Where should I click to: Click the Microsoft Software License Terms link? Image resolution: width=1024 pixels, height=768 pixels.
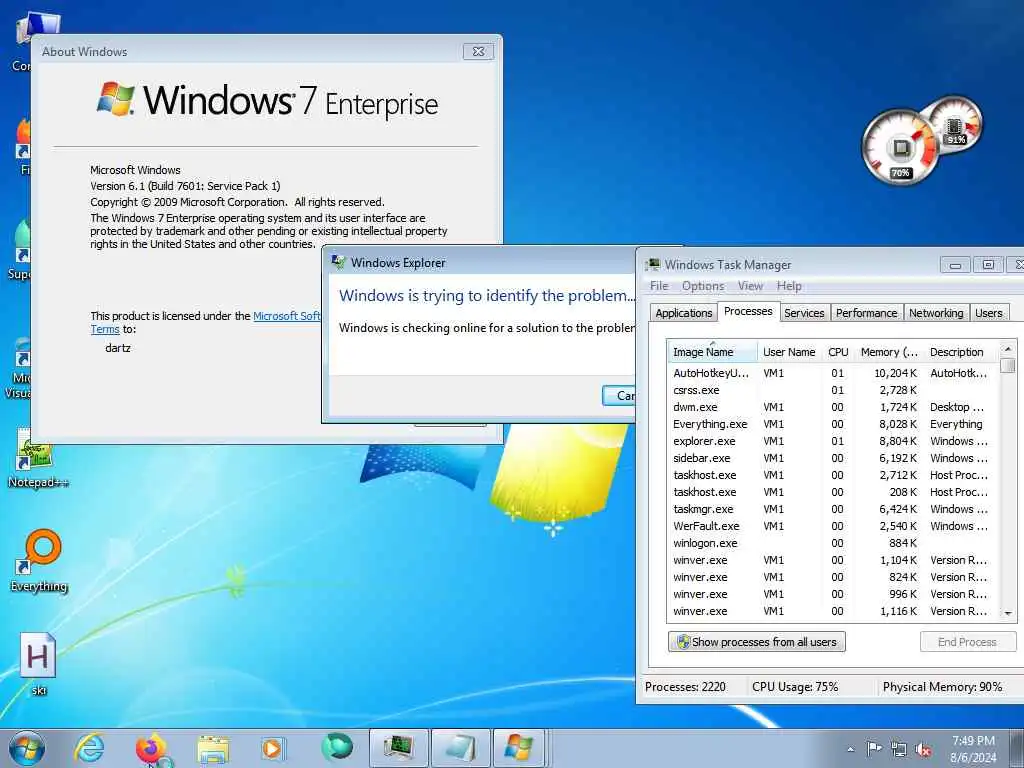coord(287,316)
